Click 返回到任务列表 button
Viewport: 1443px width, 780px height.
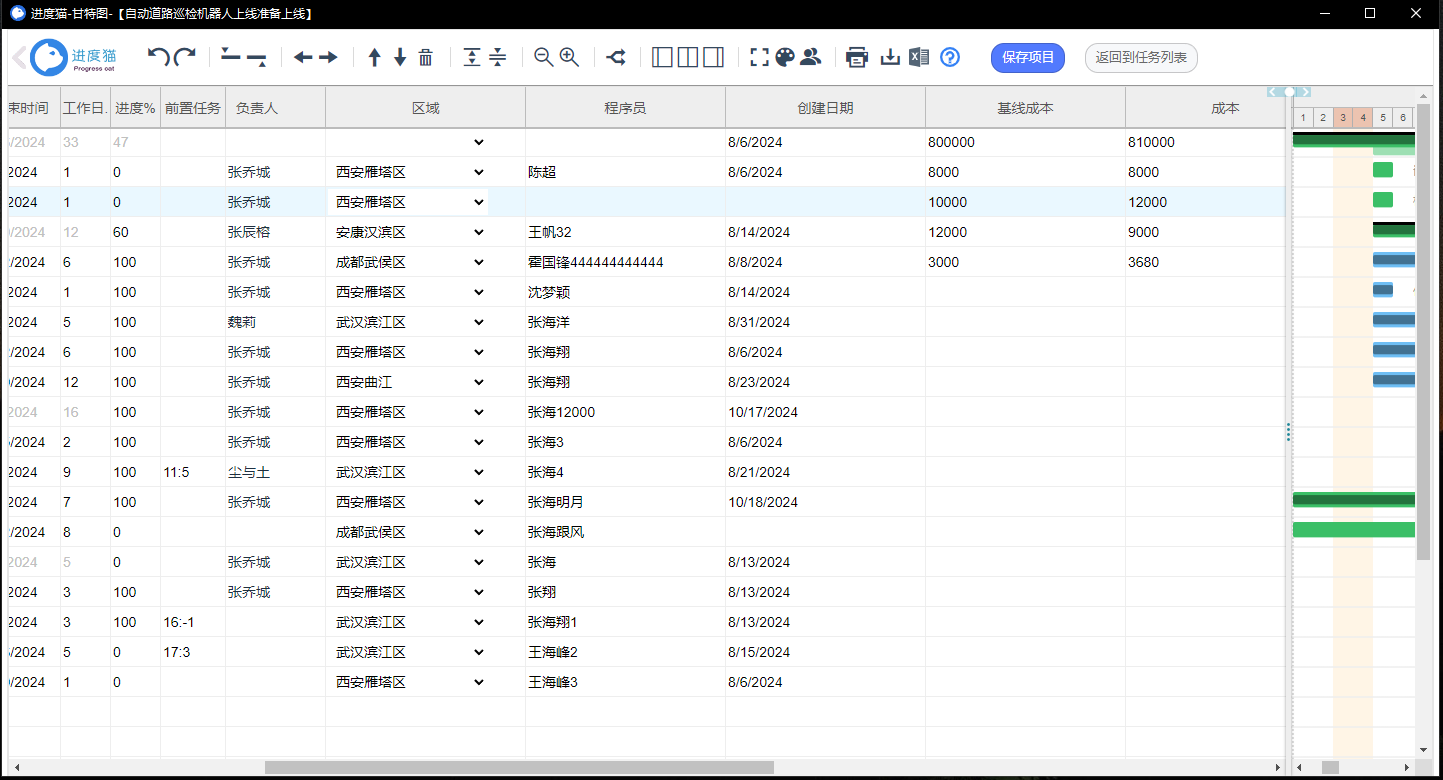(x=1141, y=58)
